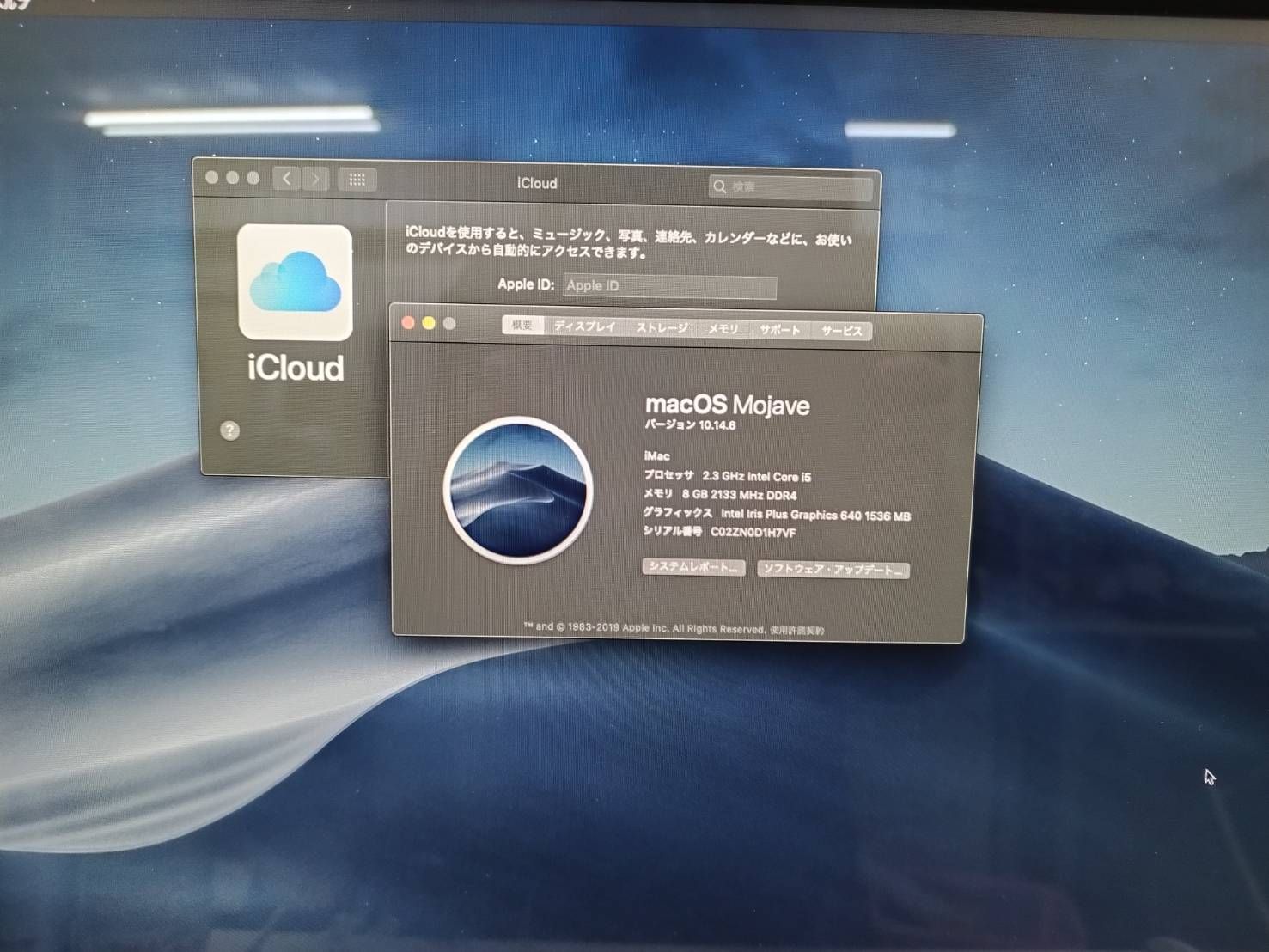
Task: Click the back navigation arrow in iCloud preferences
Action: [x=287, y=180]
